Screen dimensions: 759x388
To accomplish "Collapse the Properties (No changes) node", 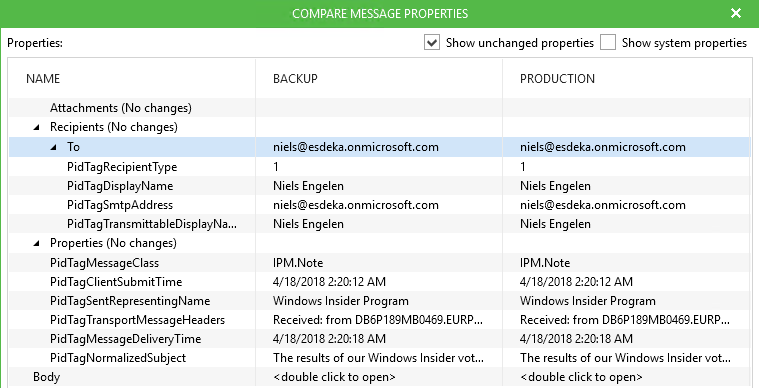I will click(x=37, y=243).
